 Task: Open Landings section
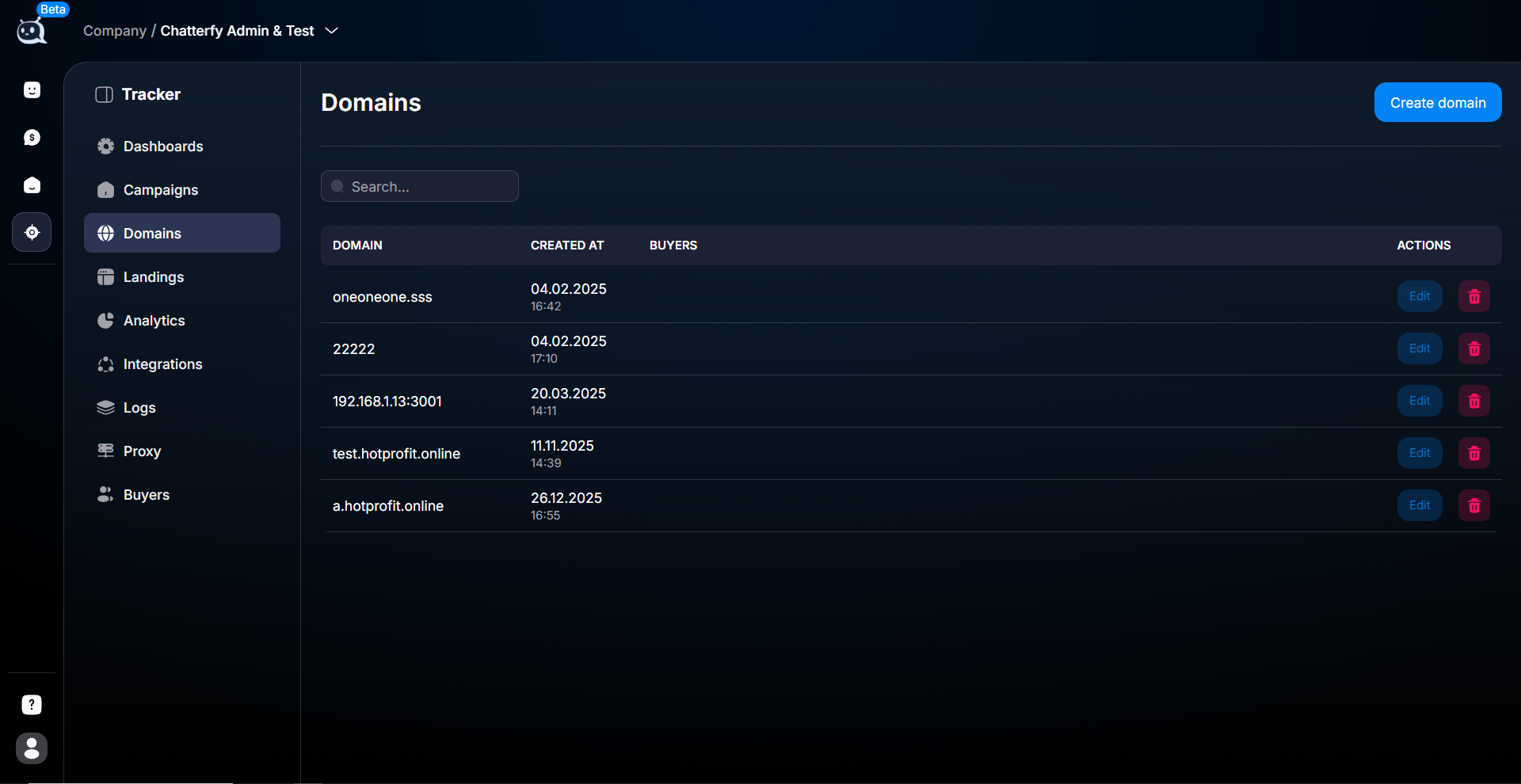(x=182, y=276)
